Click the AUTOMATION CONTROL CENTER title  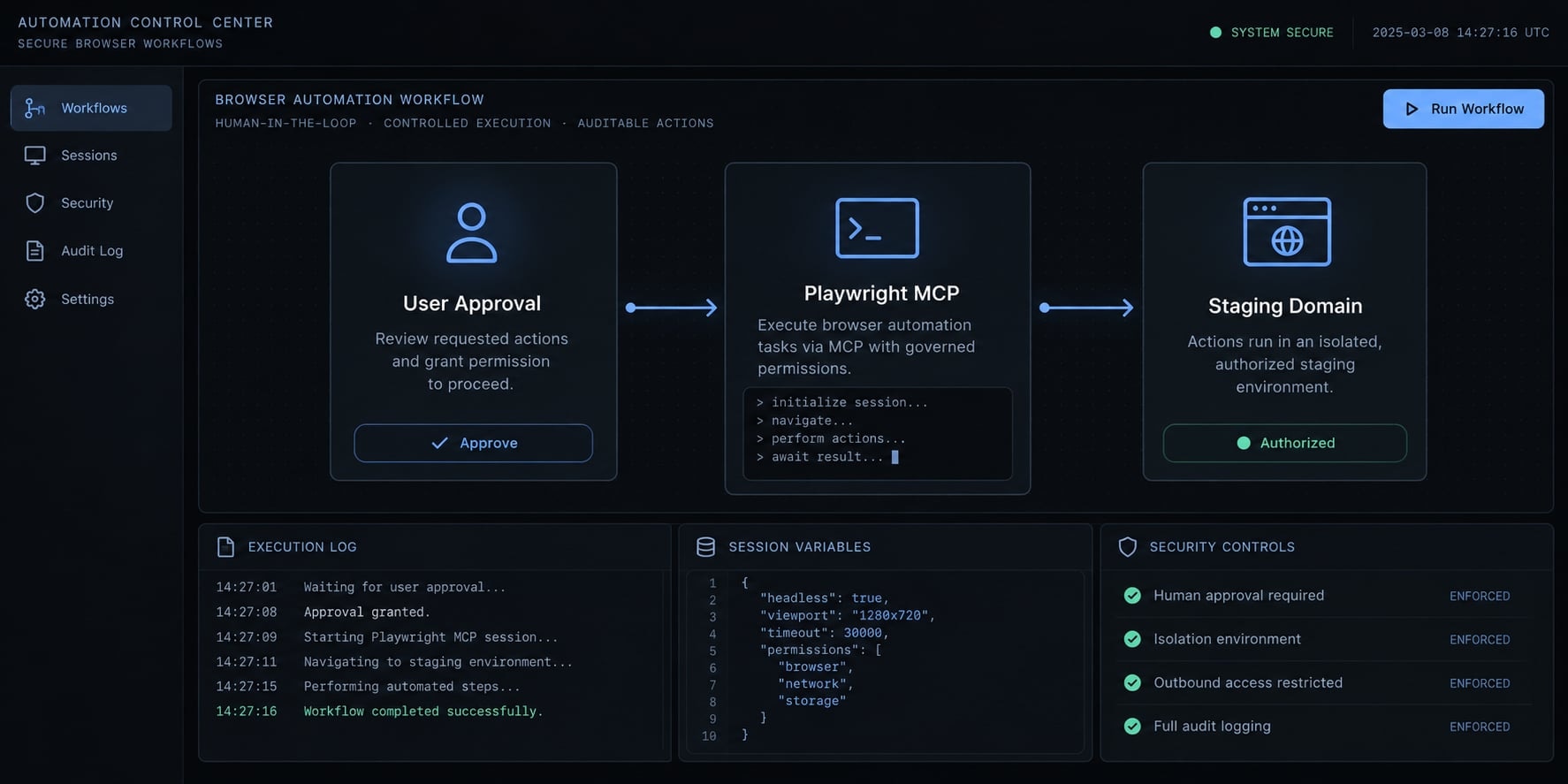point(146,22)
